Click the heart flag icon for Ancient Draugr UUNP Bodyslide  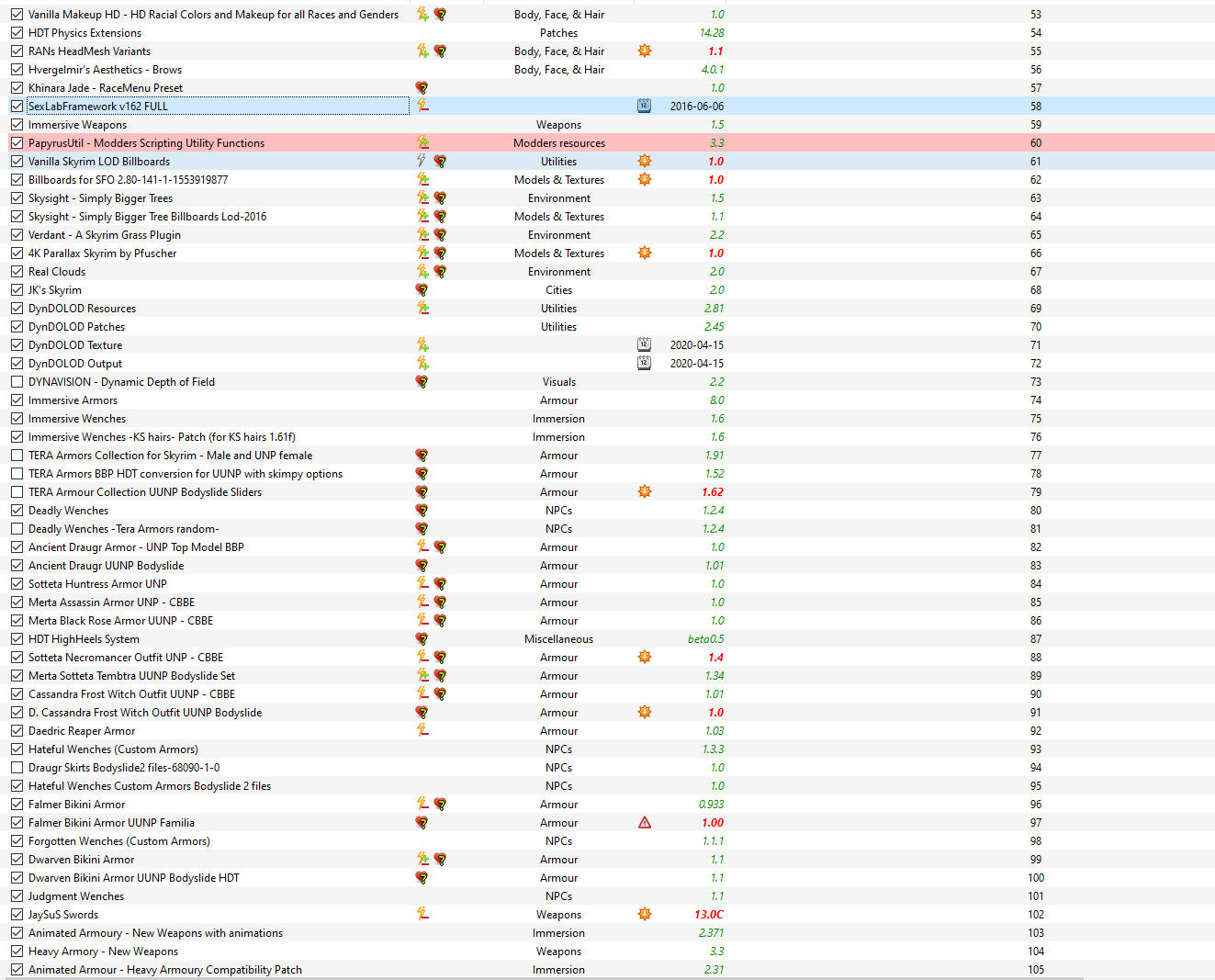[x=422, y=565]
